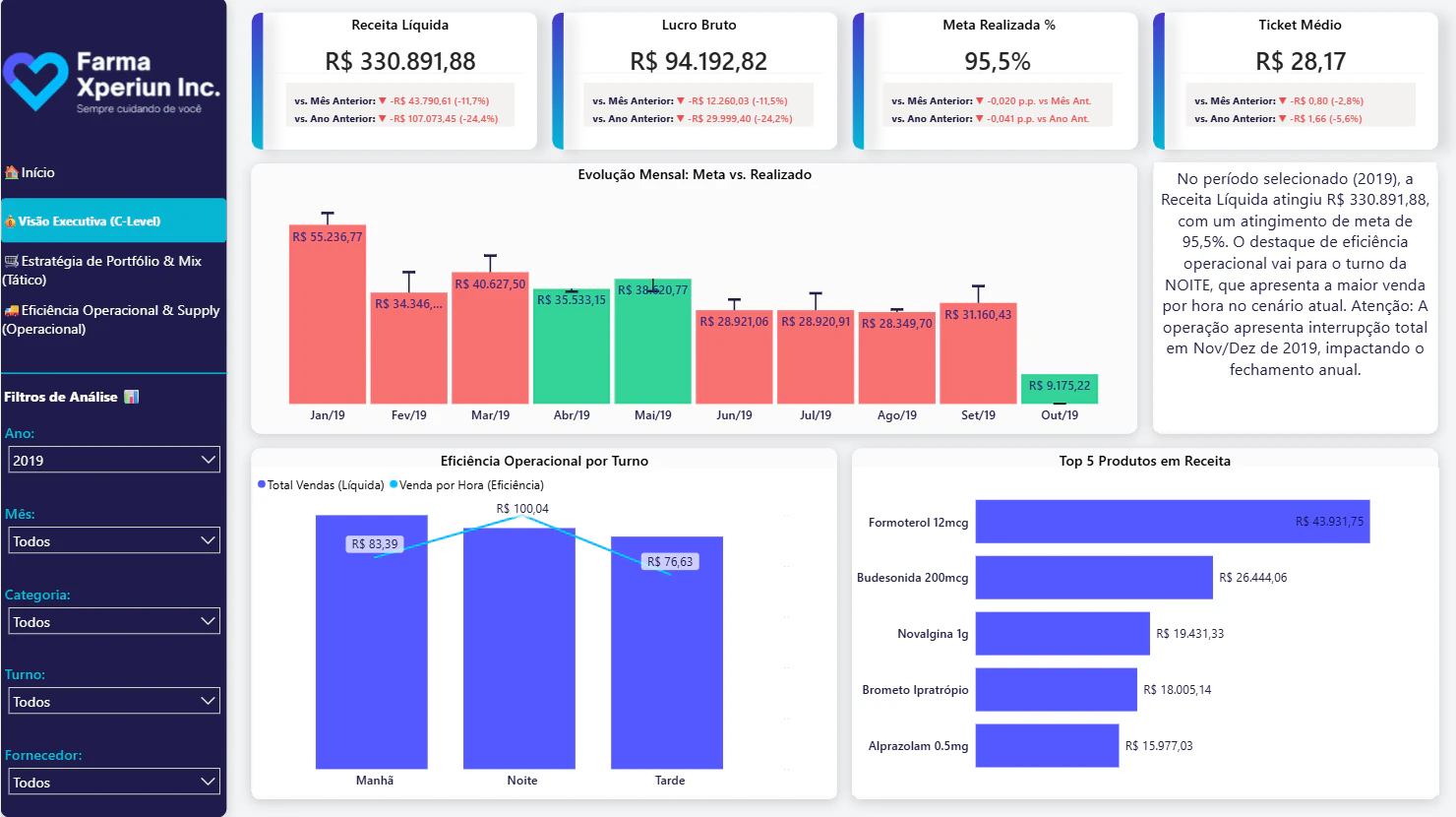Click the R$ 83,39 data label
Viewport: 1456px width, 817px height.
[x=375, y=543]
